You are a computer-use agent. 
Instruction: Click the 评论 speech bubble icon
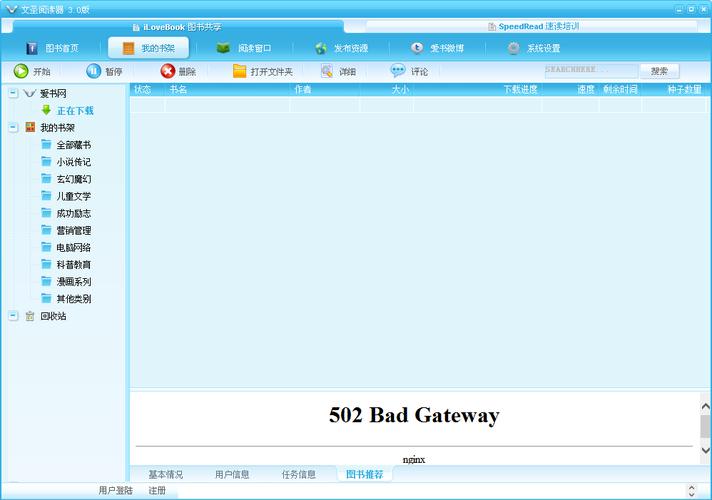[398, 70]
